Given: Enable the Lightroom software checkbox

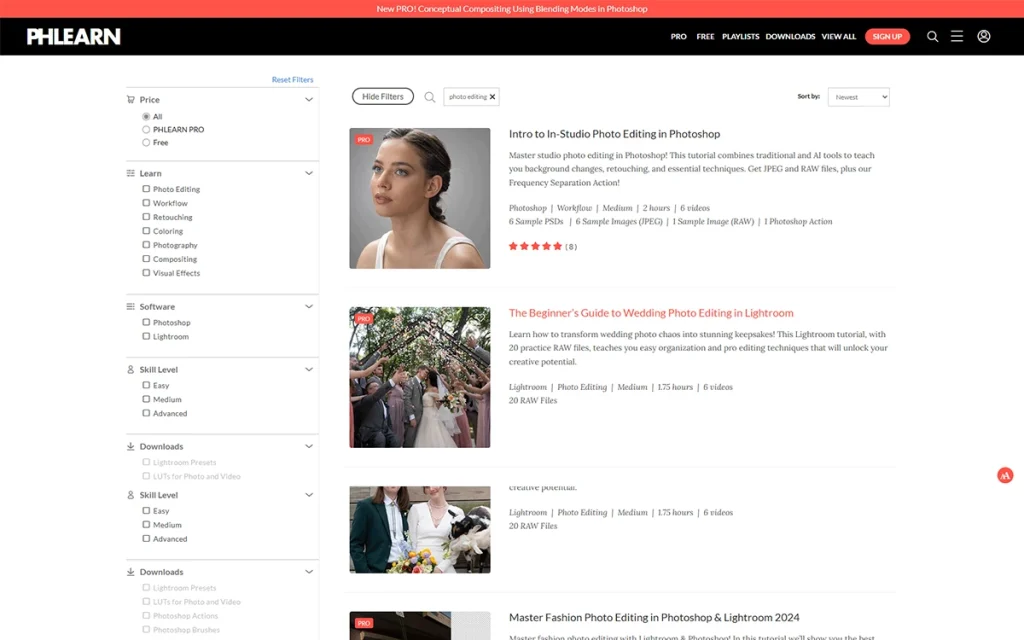Looking at the screenshot, I should (x=146, y=337).
